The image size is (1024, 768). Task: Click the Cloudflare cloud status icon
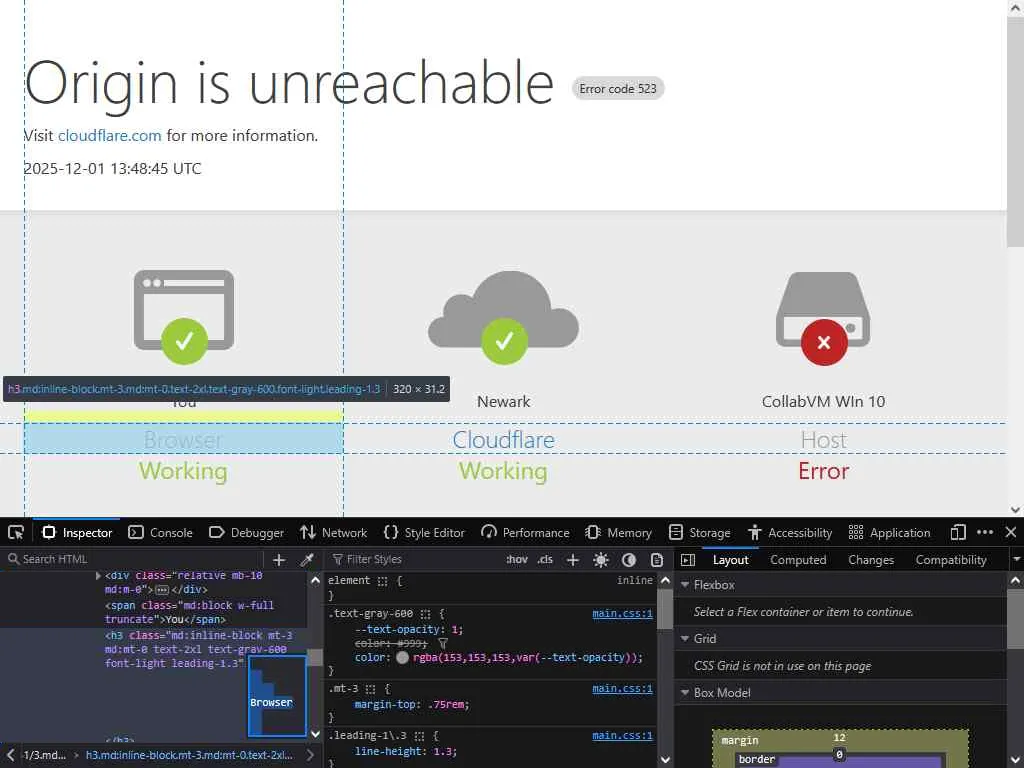(504, 317)
